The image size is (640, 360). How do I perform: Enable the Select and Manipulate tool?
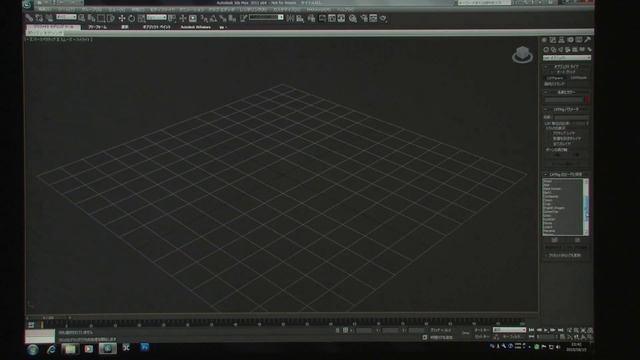tap(182, 18)
